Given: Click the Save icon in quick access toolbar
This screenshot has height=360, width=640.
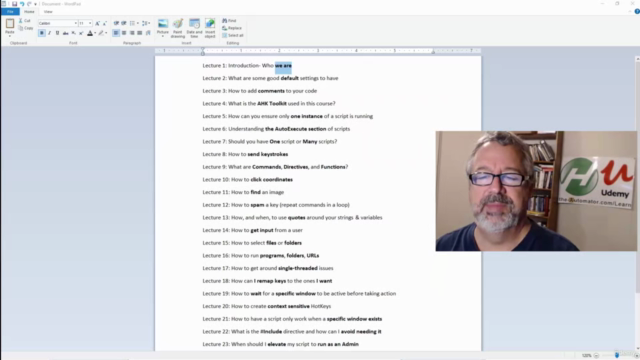Looking at the screenshot, I should pos(14,4).
